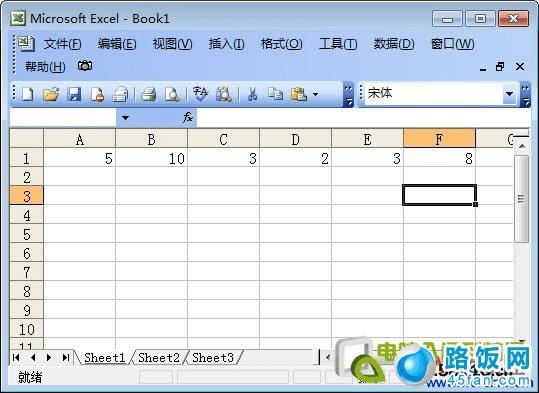Click previous sheet navigation arrow

(x=33, y=358)
